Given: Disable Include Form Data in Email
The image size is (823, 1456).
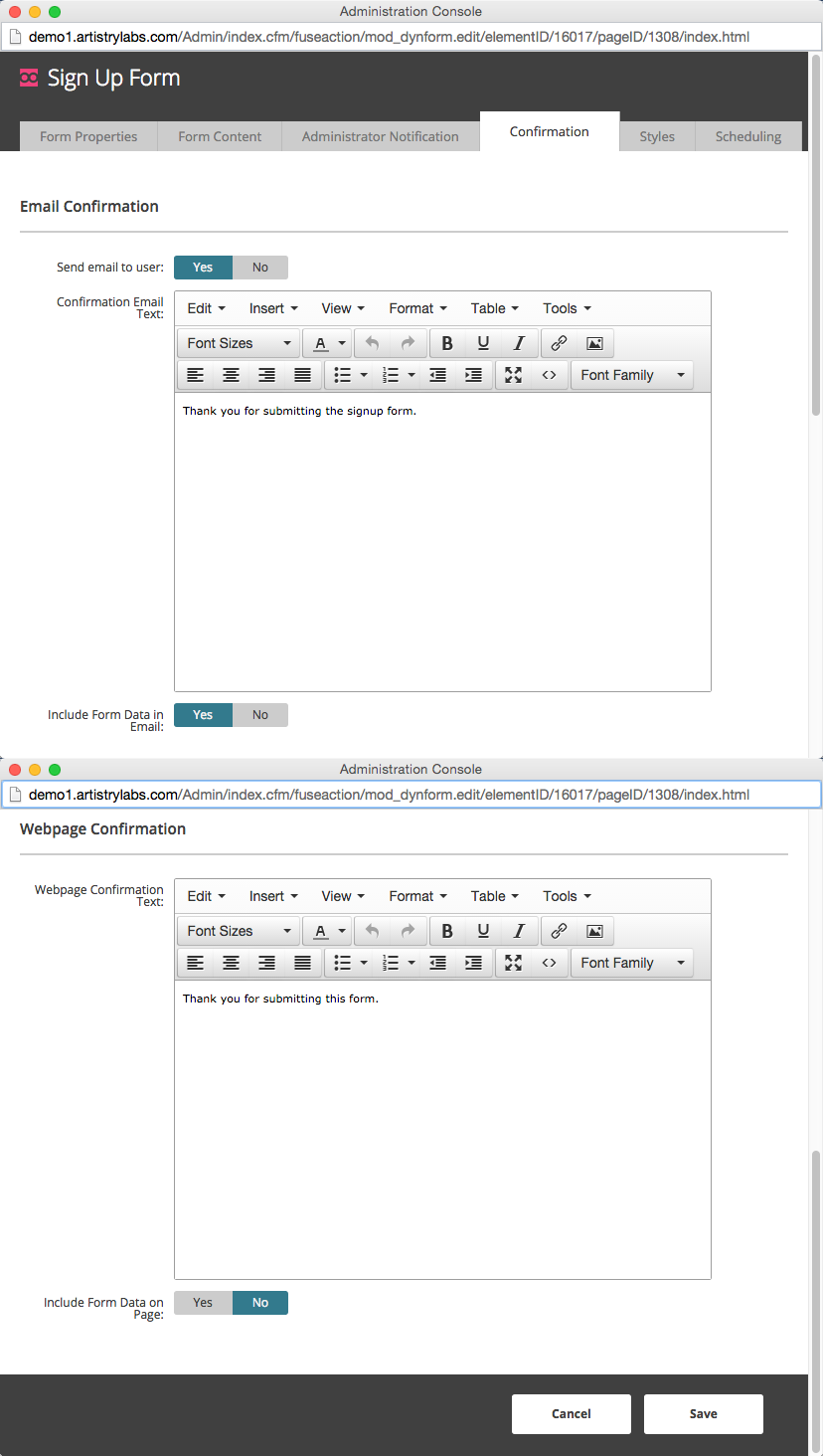Looking at the screenshot, I should (260, 715).
